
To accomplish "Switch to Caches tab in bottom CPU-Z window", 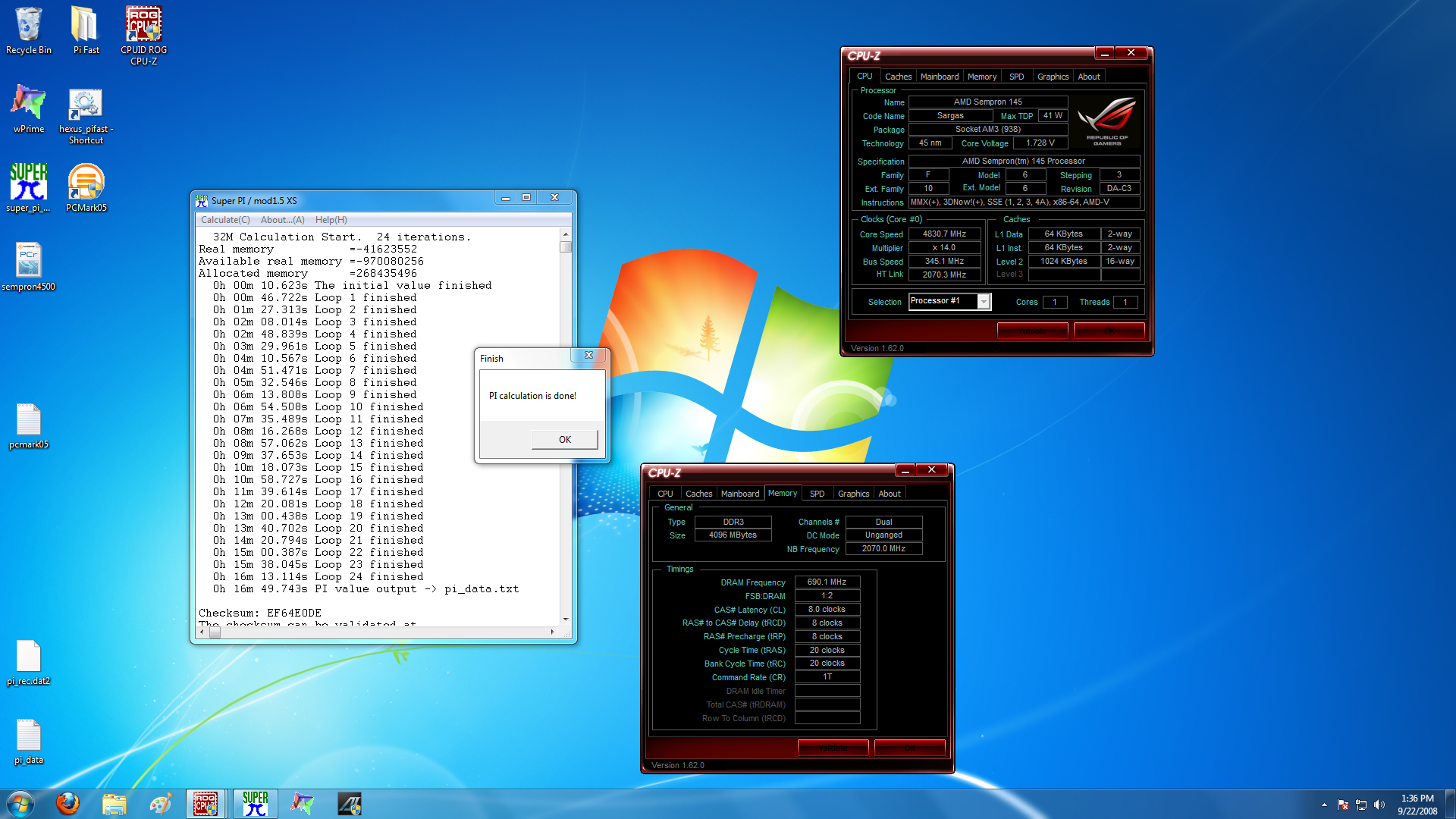I will click(698, 494).
